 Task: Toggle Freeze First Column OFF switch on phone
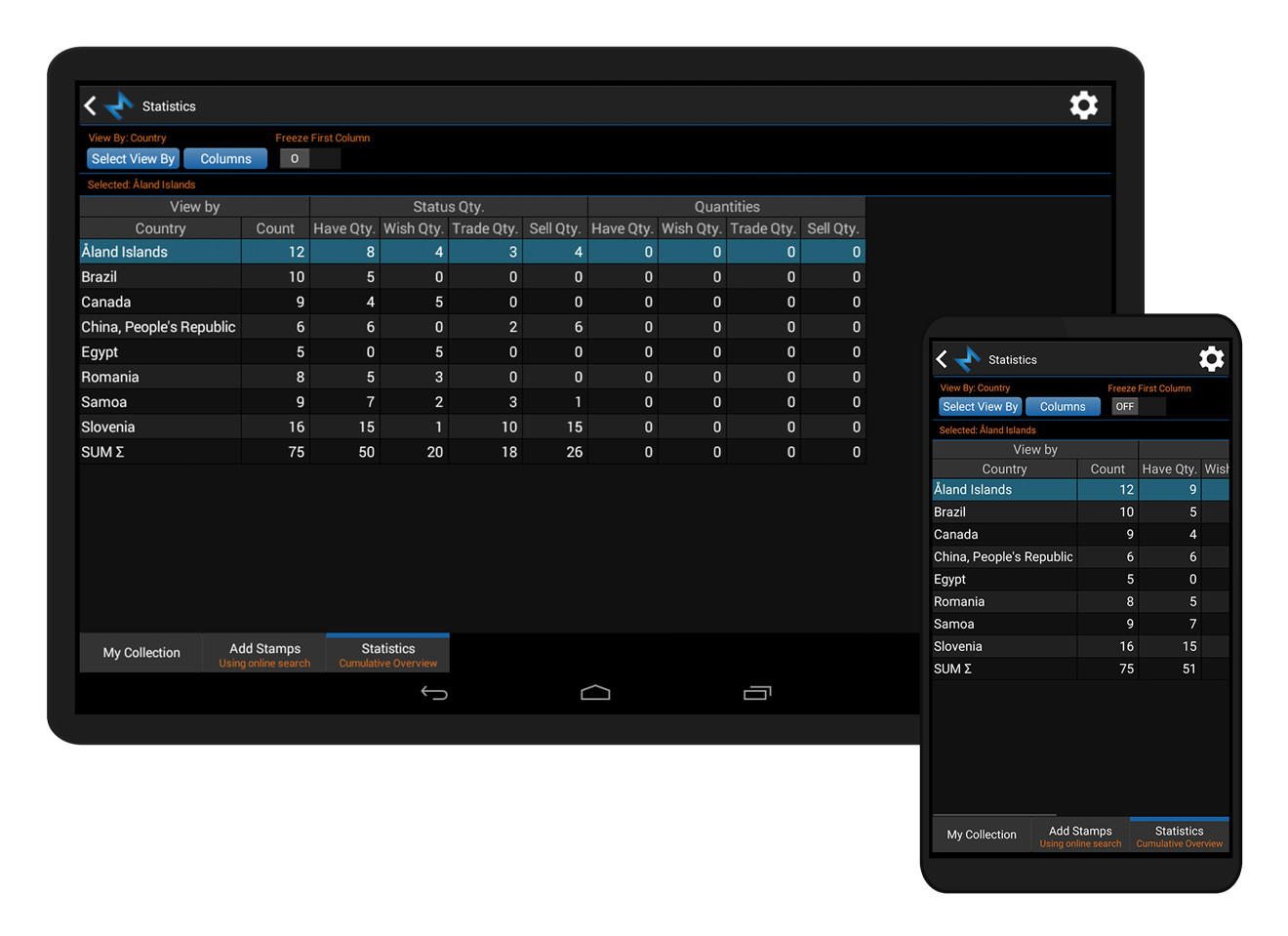tap(1138, 407)
